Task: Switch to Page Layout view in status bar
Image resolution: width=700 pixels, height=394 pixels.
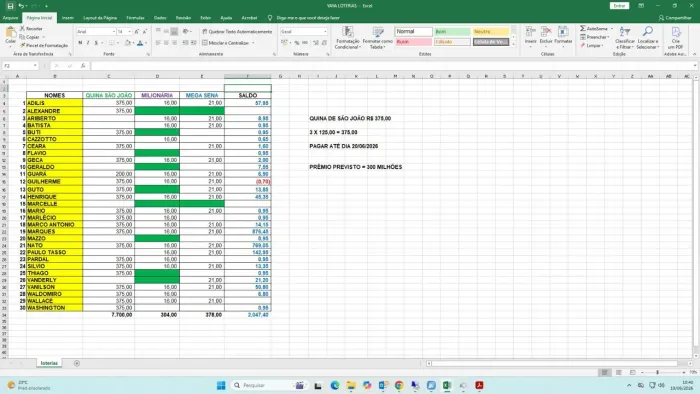Action: [619, 372]
